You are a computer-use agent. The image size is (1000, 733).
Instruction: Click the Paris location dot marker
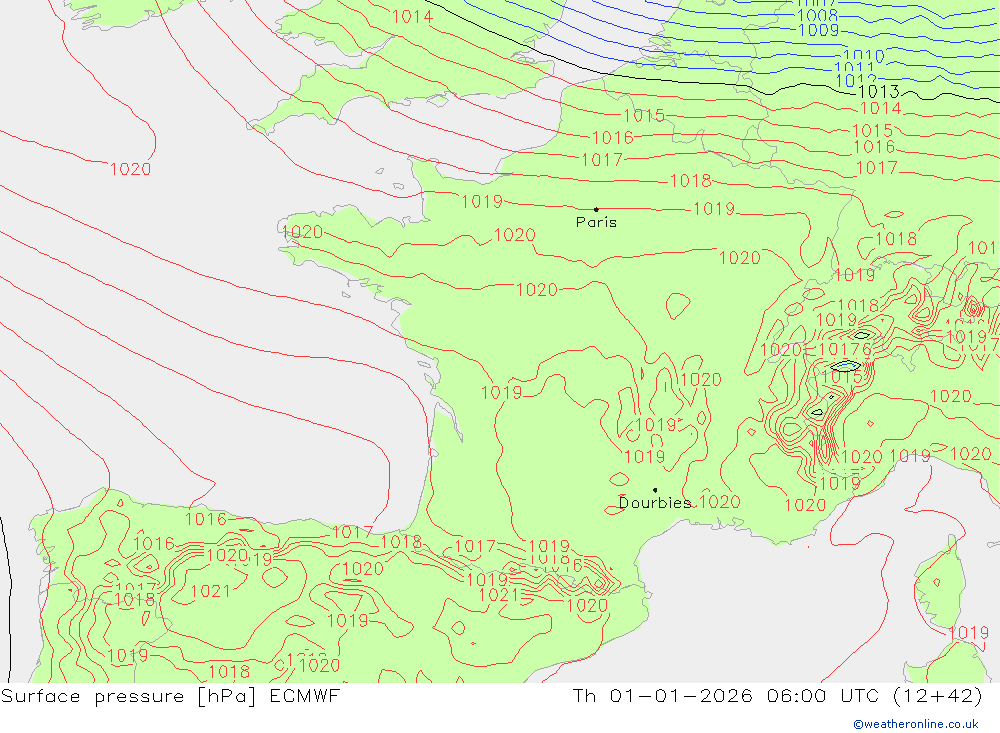click(596, 209)
